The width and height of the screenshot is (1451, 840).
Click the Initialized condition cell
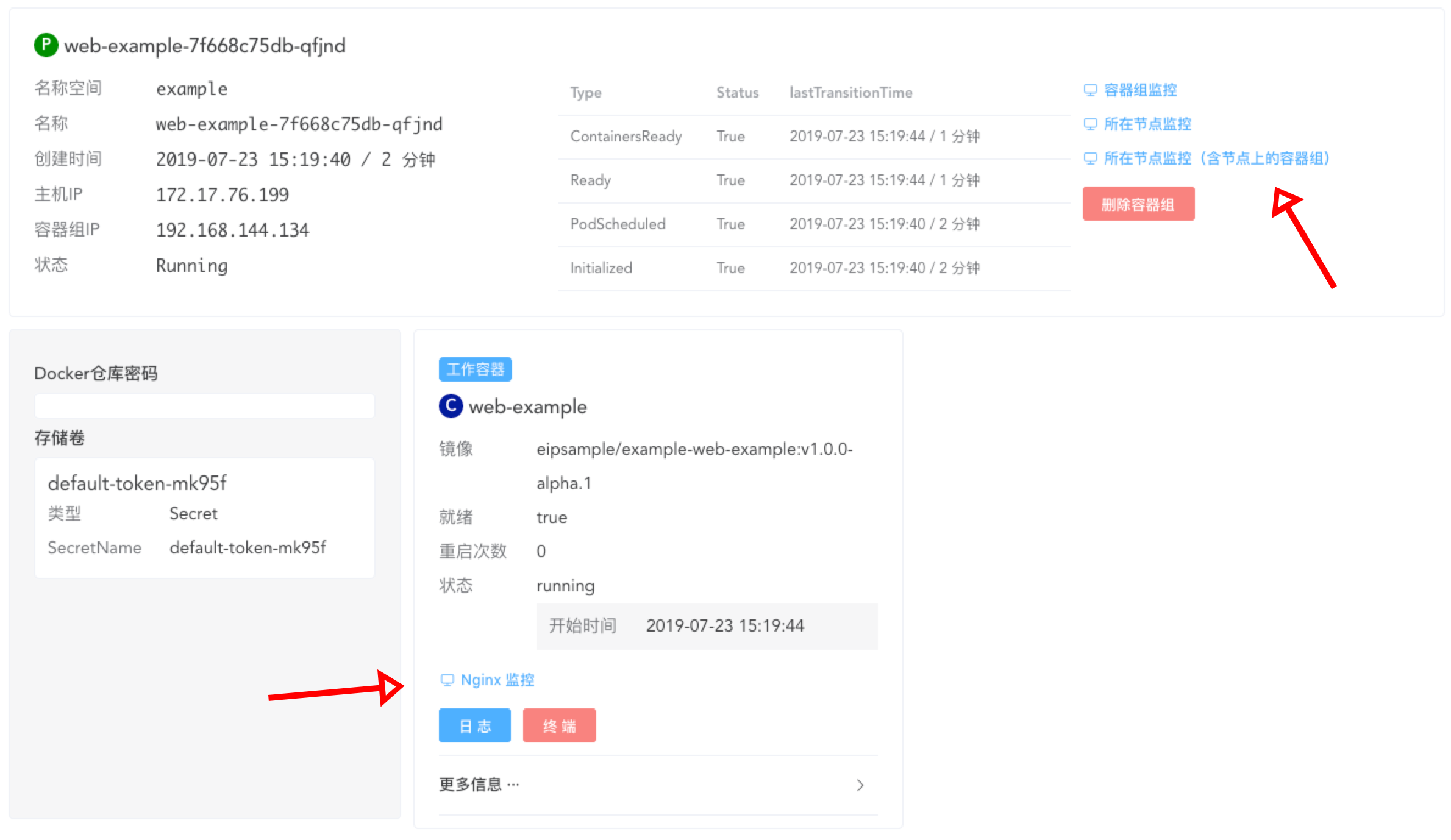click(601, 268)
